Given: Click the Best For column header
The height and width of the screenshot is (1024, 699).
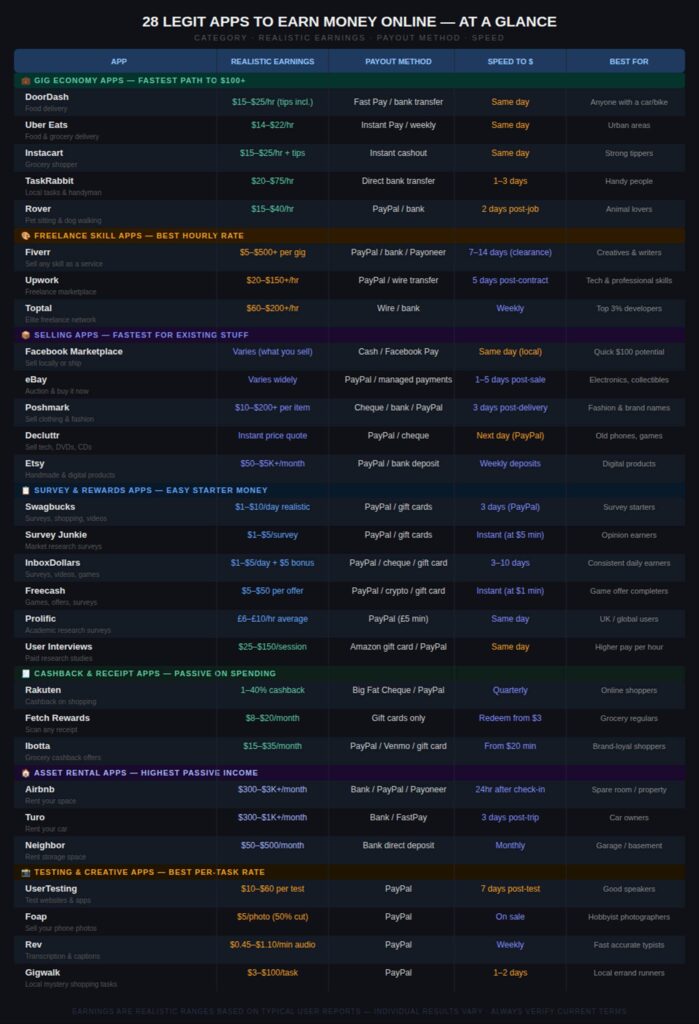Looking at the screenshot, I should [628, 61].
